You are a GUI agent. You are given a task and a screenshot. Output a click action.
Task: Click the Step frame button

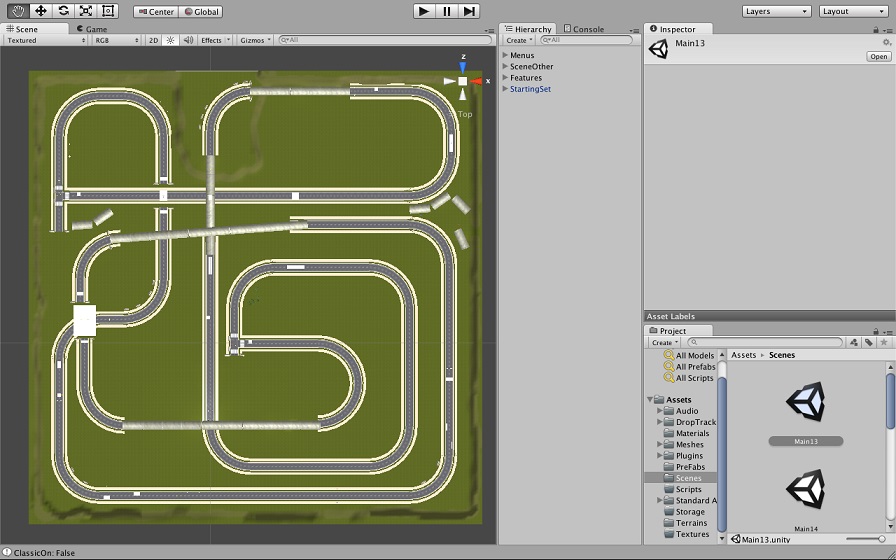pos(469,11)
